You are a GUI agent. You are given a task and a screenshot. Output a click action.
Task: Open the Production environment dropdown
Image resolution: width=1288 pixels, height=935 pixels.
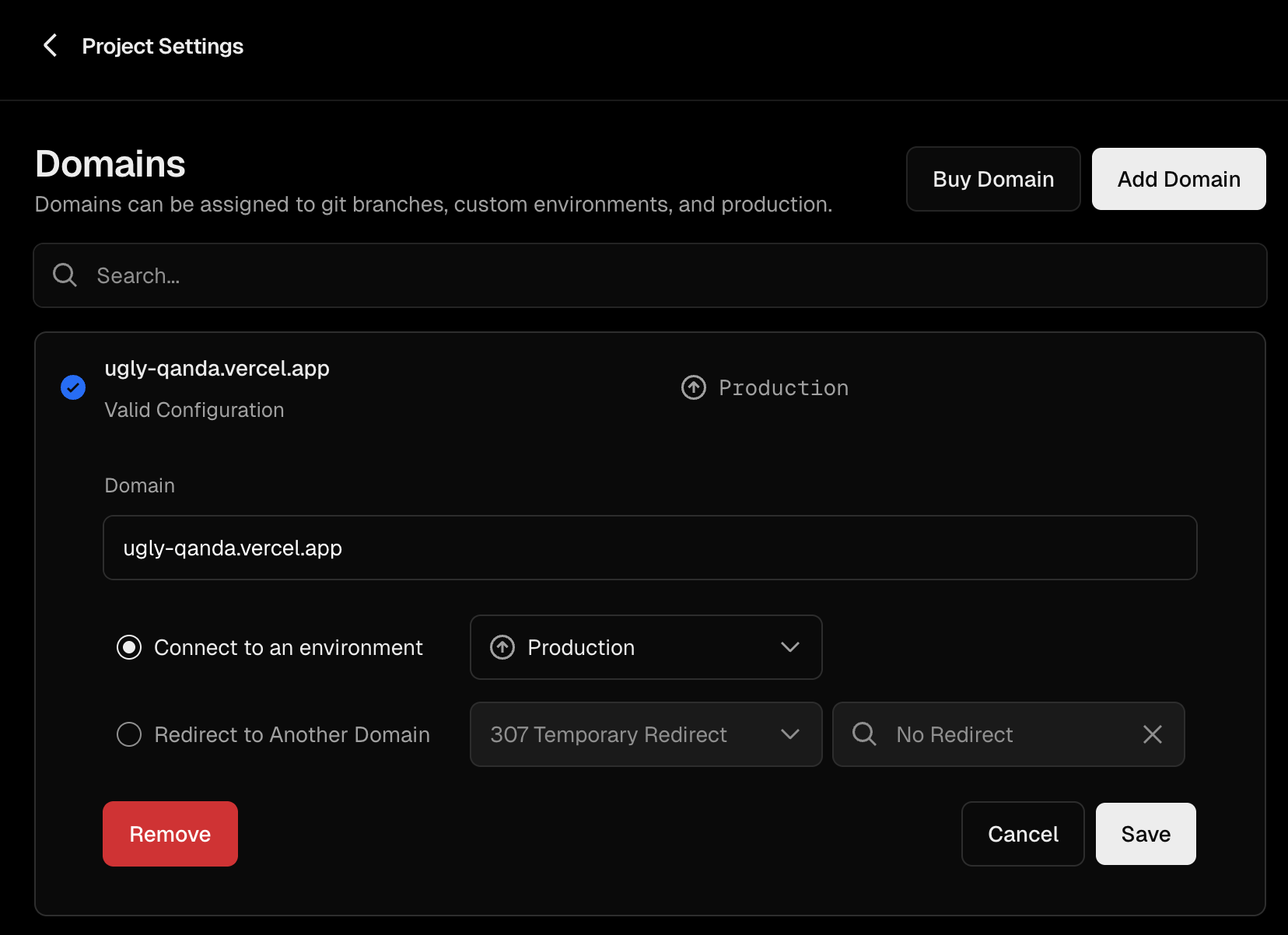(646, 647)
